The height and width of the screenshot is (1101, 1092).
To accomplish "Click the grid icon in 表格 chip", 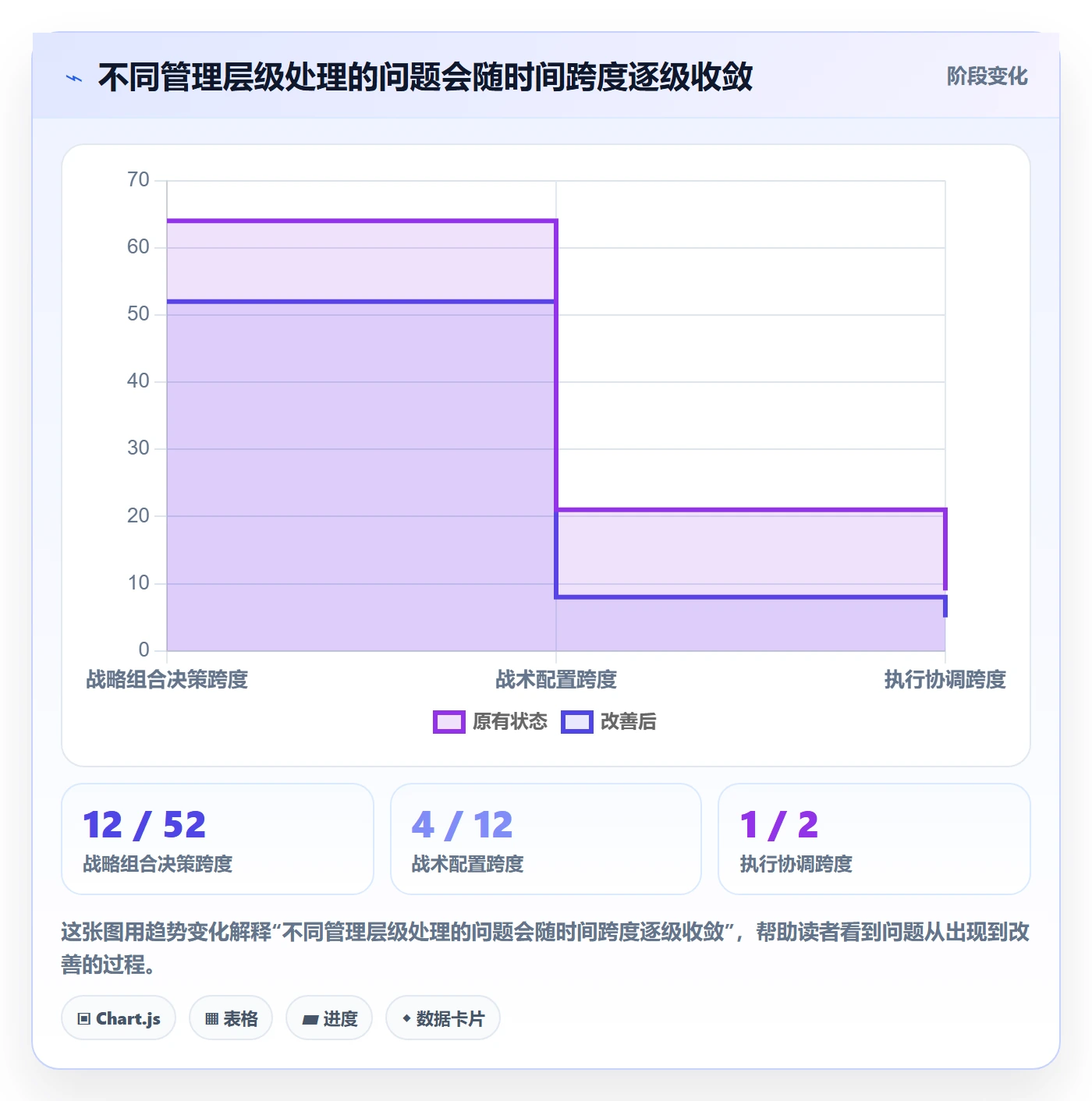I will [211, 1019].
